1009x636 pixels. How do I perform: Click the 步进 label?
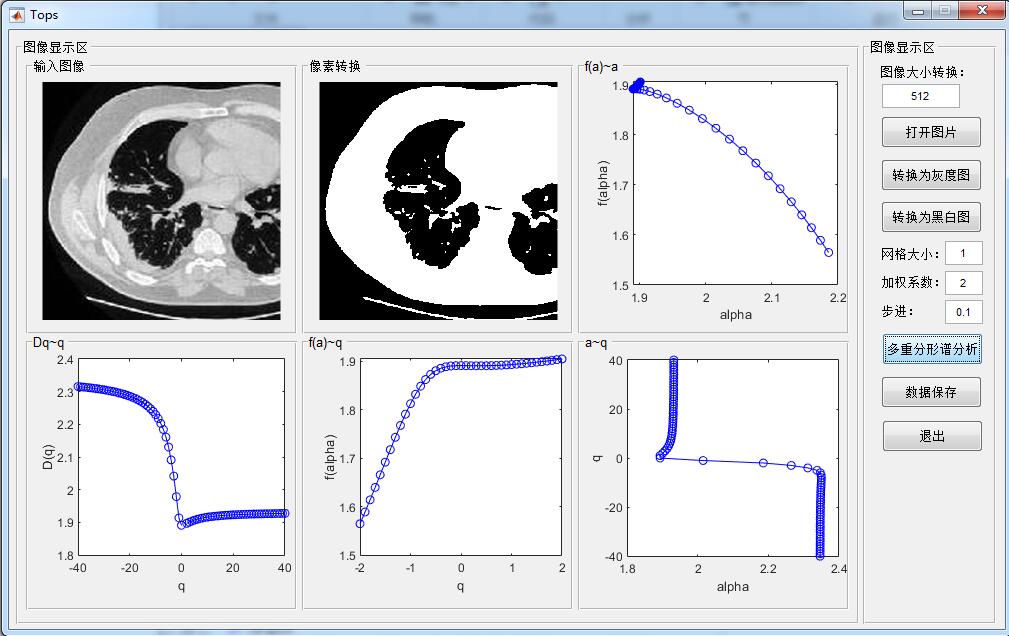coord(897,312)
